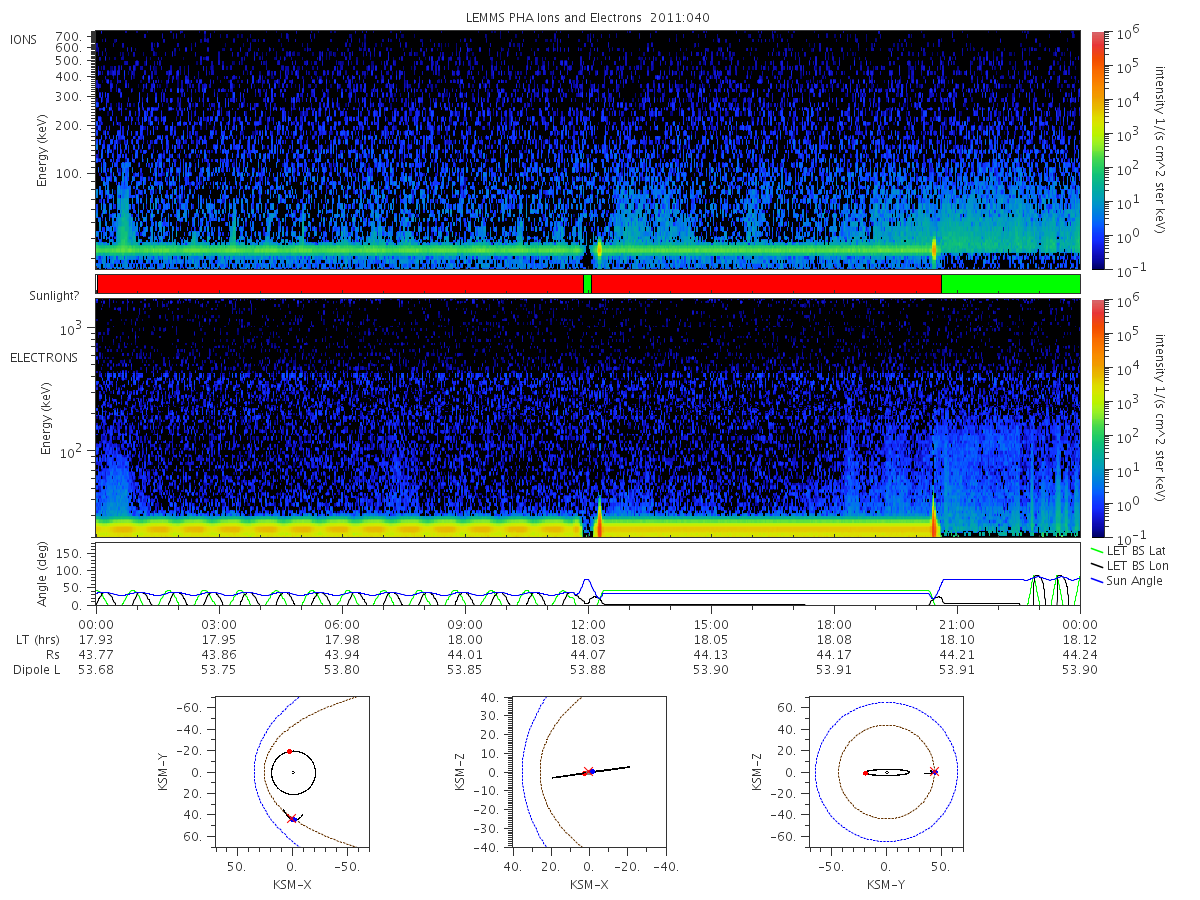Image resolution: width=1200 pixels, height=900 pixels.
Task: Click the small green Sunlight segment near 12:00
Action: (587, 284)
